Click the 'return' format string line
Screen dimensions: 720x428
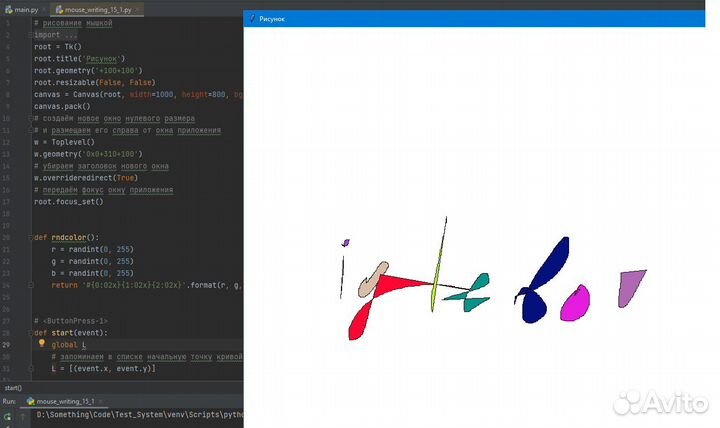(x=147, y=285)
